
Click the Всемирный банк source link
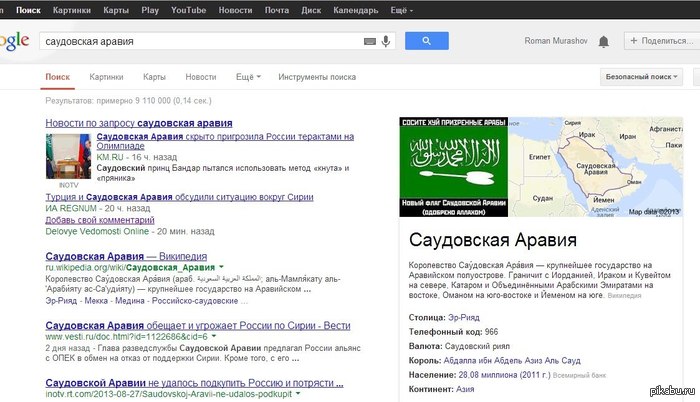[x=579, y=375]
